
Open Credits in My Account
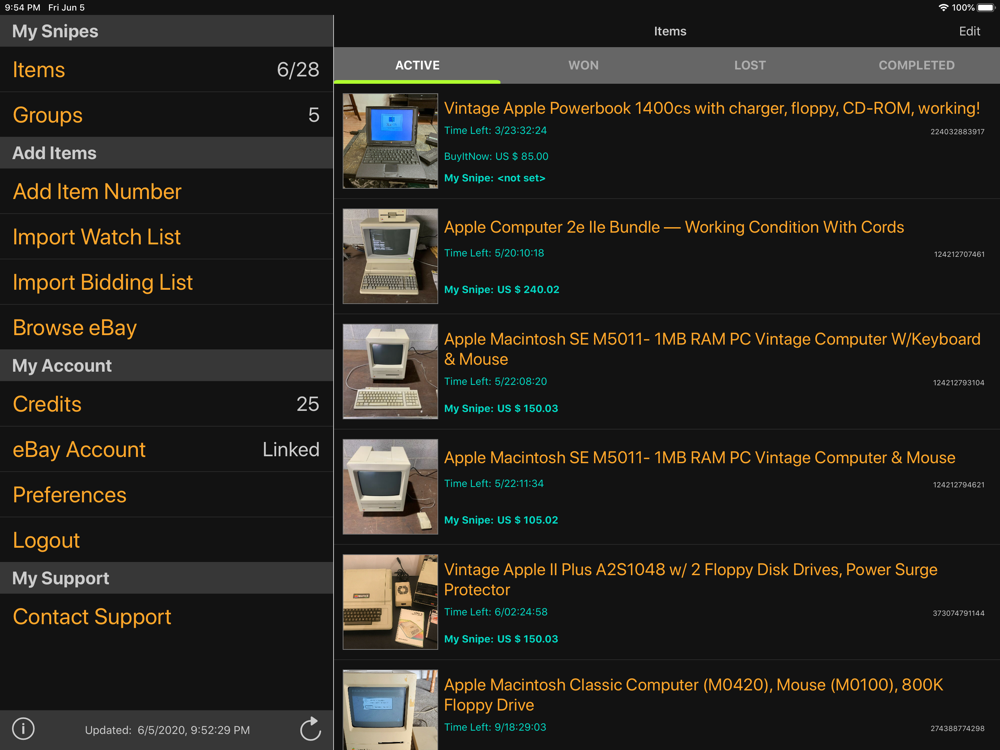[166, 404]
